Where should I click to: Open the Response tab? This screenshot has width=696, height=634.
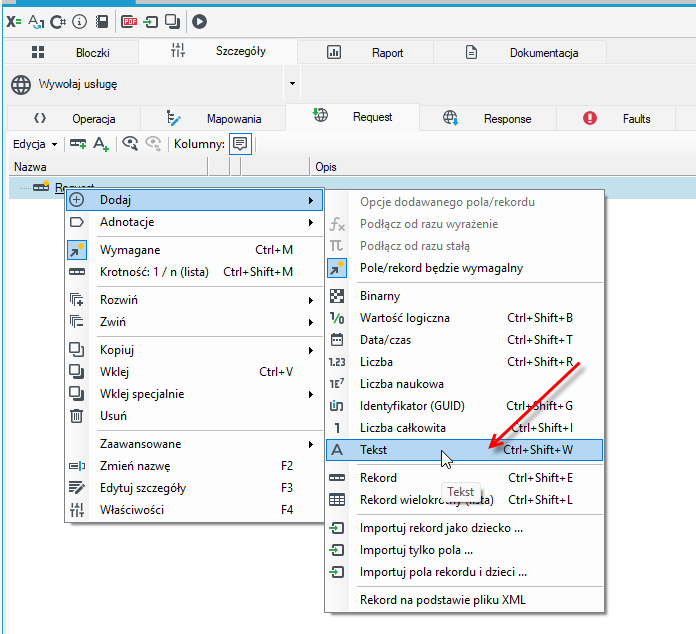coord(487,119)
